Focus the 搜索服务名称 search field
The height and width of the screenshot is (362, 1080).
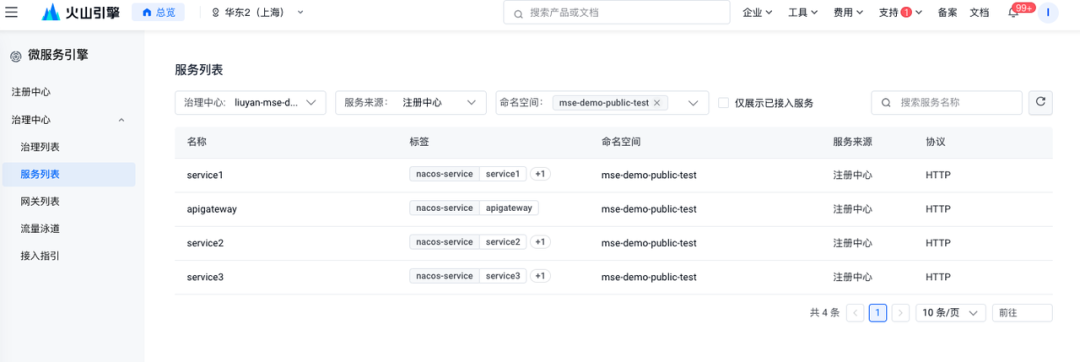tap(947, 103)
